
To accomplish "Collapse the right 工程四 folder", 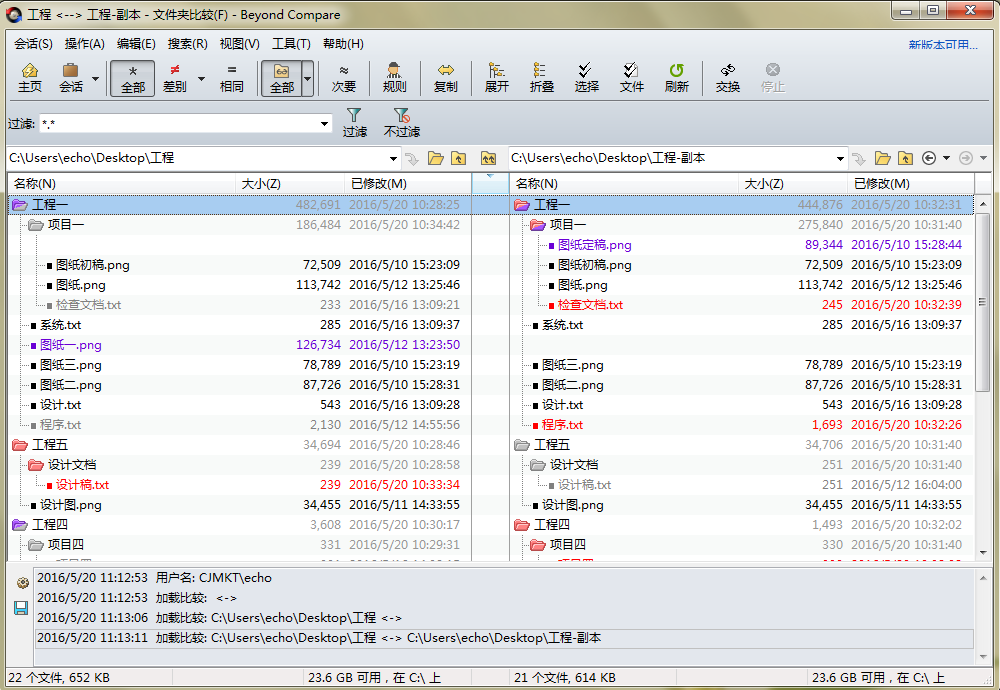I will point(522,525).
